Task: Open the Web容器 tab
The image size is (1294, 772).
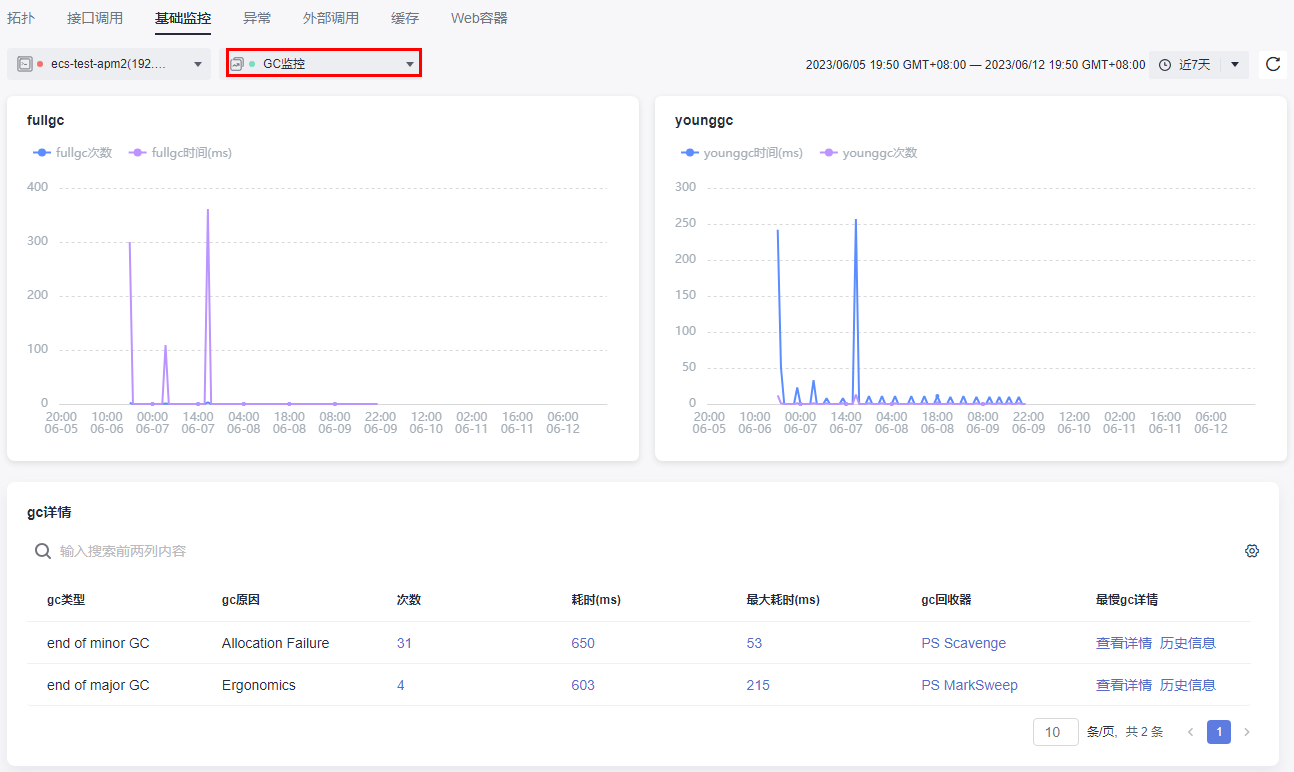Action: (x=479, y=18)
